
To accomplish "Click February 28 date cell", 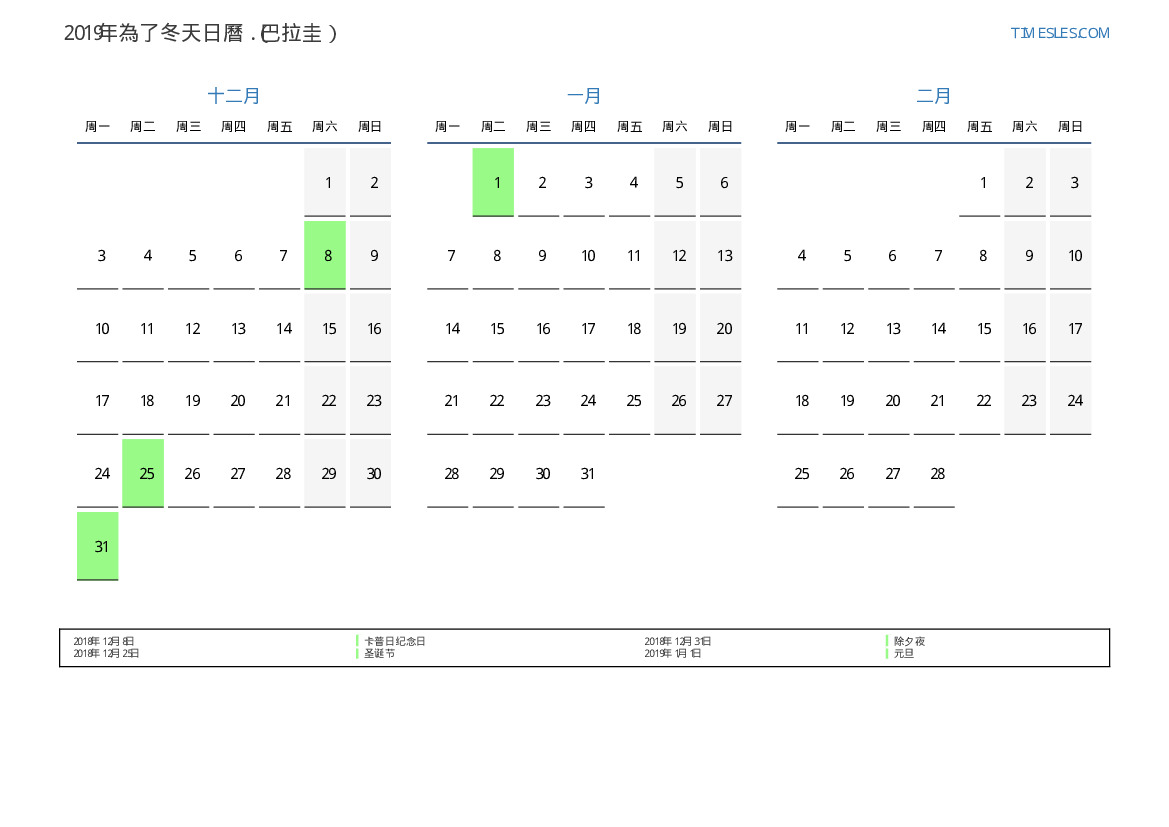I will point(934,473).
